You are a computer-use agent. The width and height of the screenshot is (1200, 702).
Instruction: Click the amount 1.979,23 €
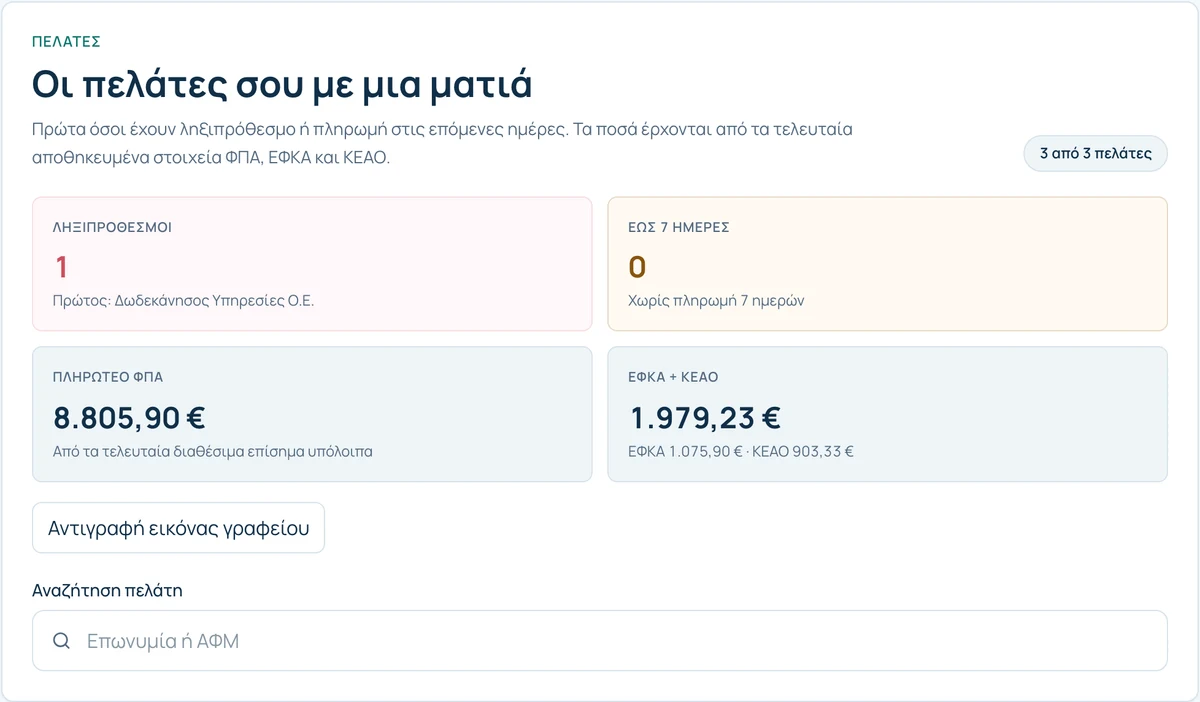[704, 417]
